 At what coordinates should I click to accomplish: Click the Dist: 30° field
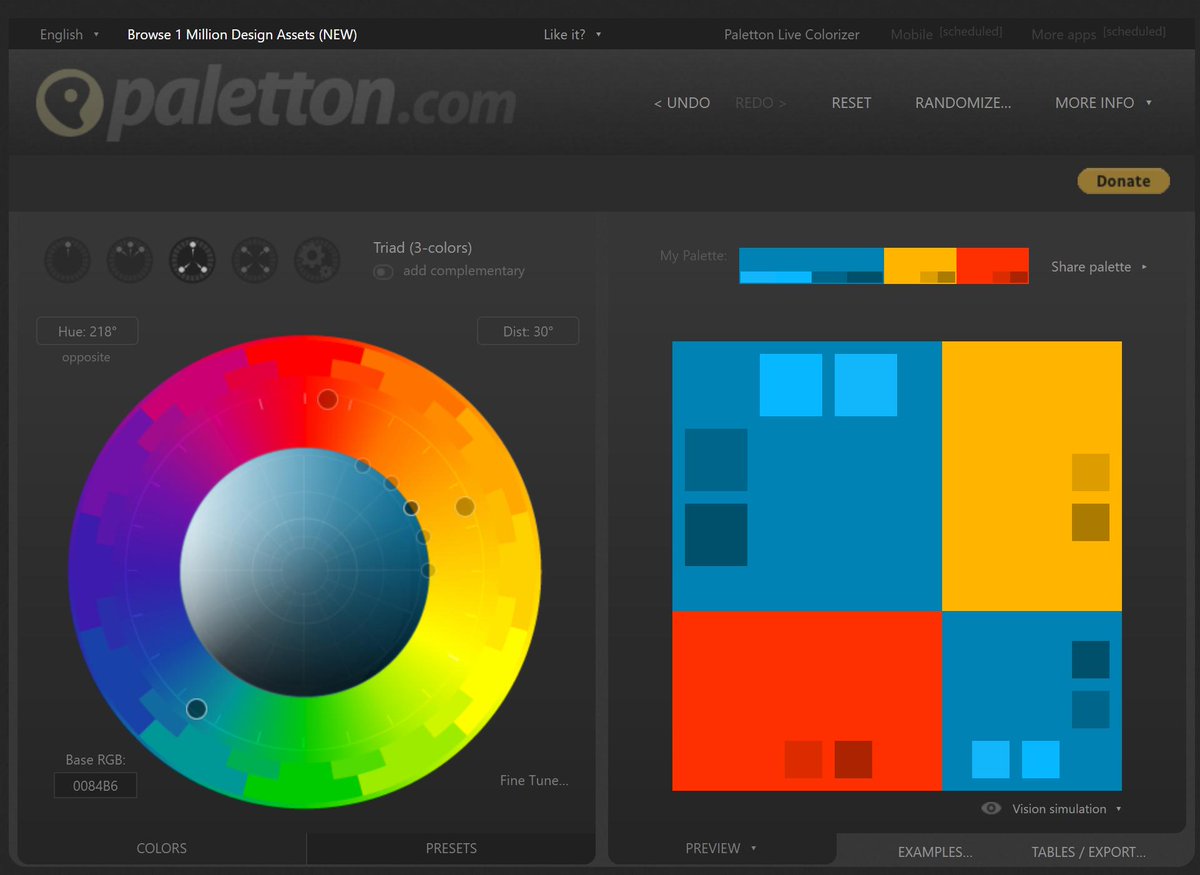click(x=528, y=331)
